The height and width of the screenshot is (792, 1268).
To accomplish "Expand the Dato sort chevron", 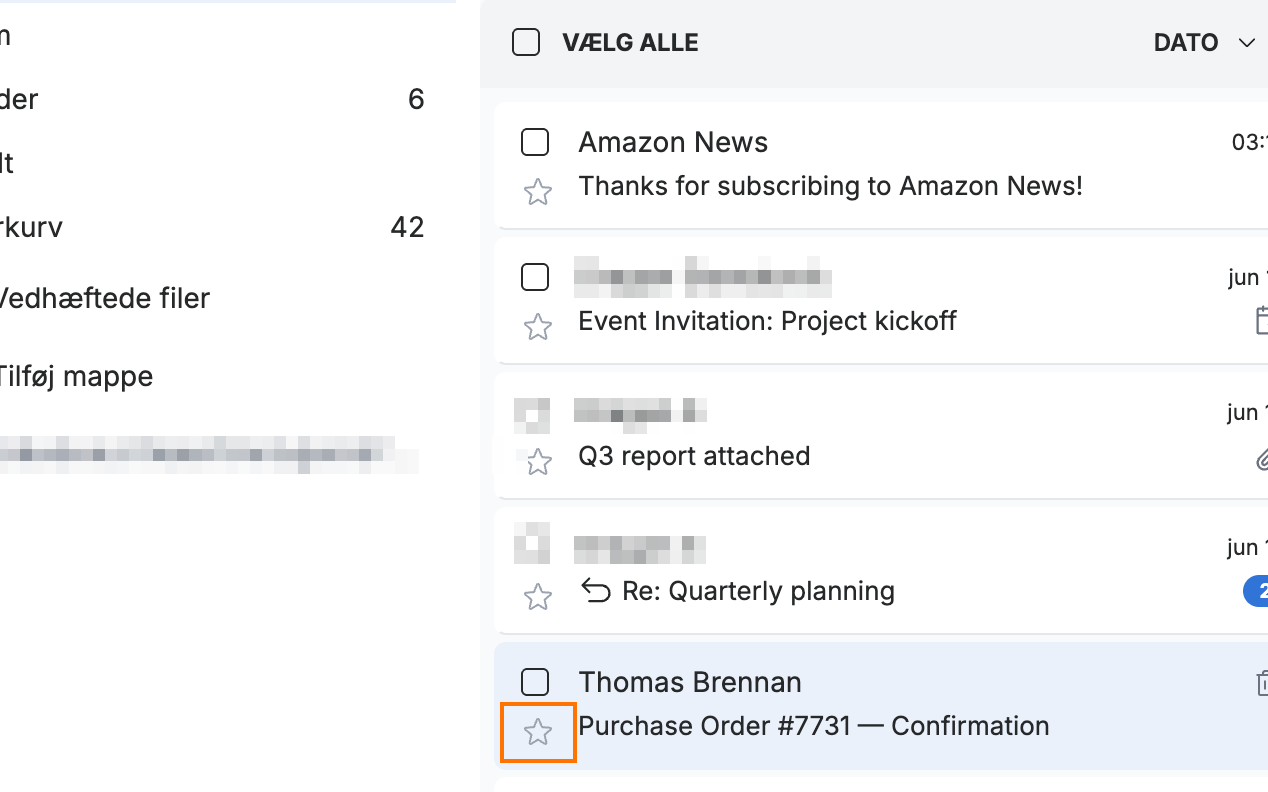I will click(x=1246, y=43).
